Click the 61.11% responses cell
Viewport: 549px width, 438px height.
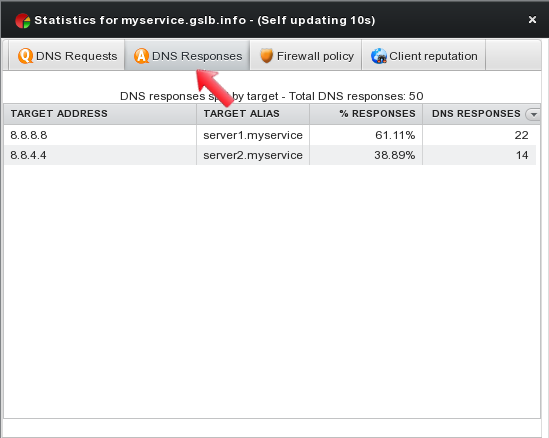pos(366,135)
